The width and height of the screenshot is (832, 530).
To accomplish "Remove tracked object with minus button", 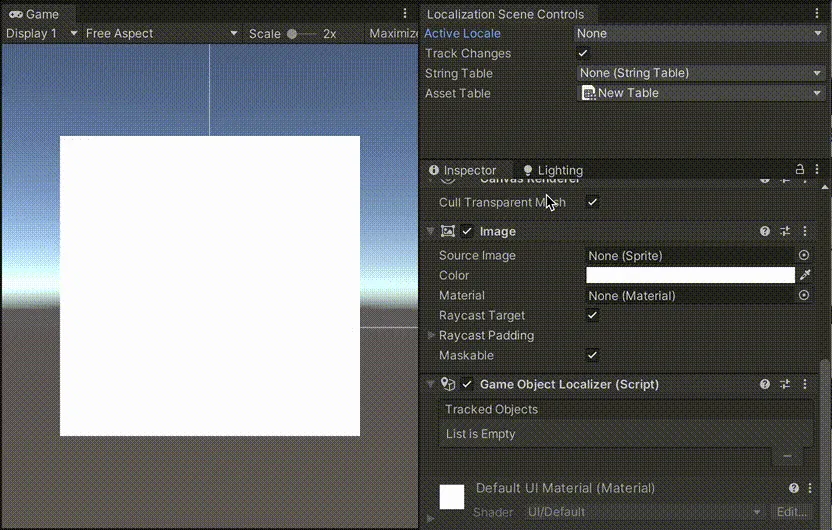I will pos(787,456).
